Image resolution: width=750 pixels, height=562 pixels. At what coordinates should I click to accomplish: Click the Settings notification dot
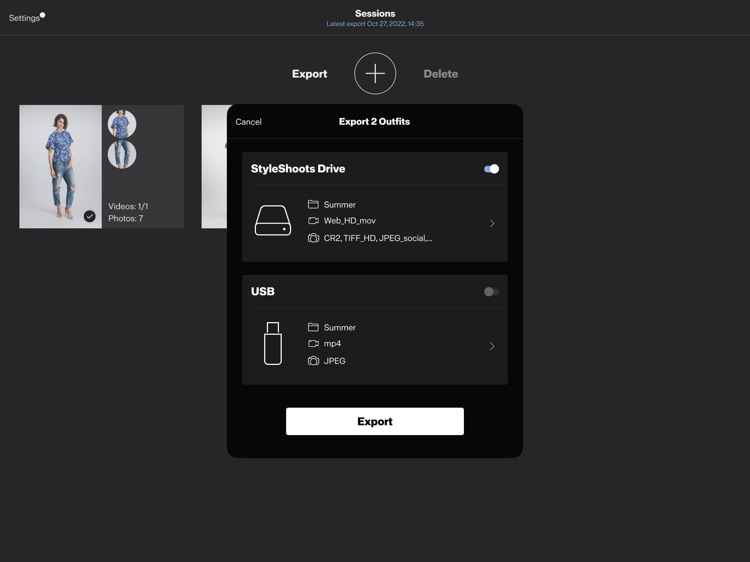(43, 15)
